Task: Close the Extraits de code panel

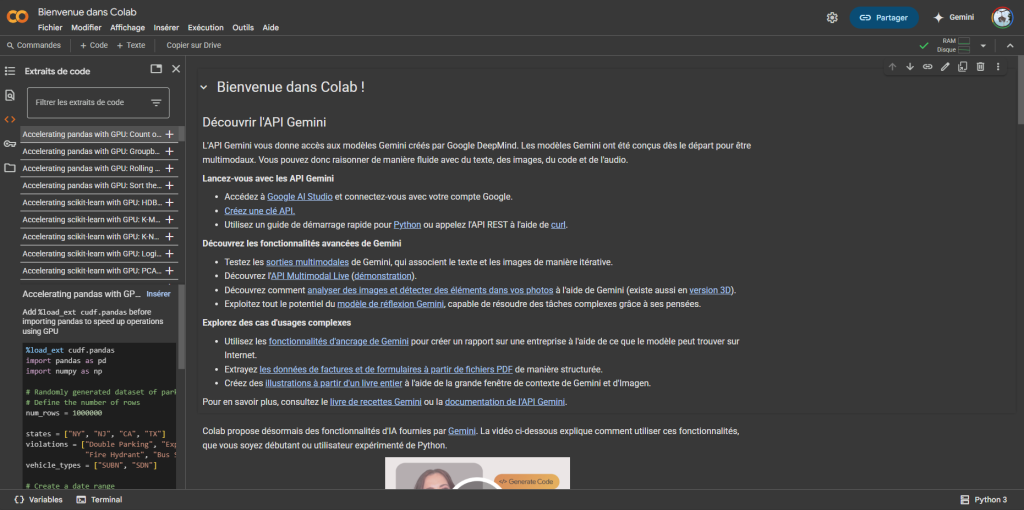Action: click(x=176, y=69)
